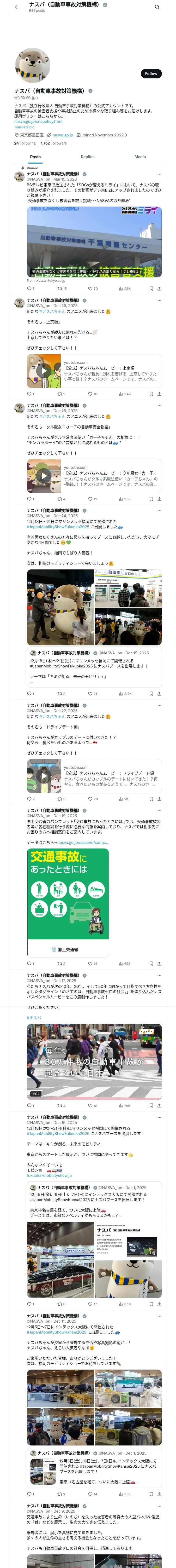The height and width of the screenshot is (1568, 176).
Task: Switch to the Replies tab
Action: [87, 157]
